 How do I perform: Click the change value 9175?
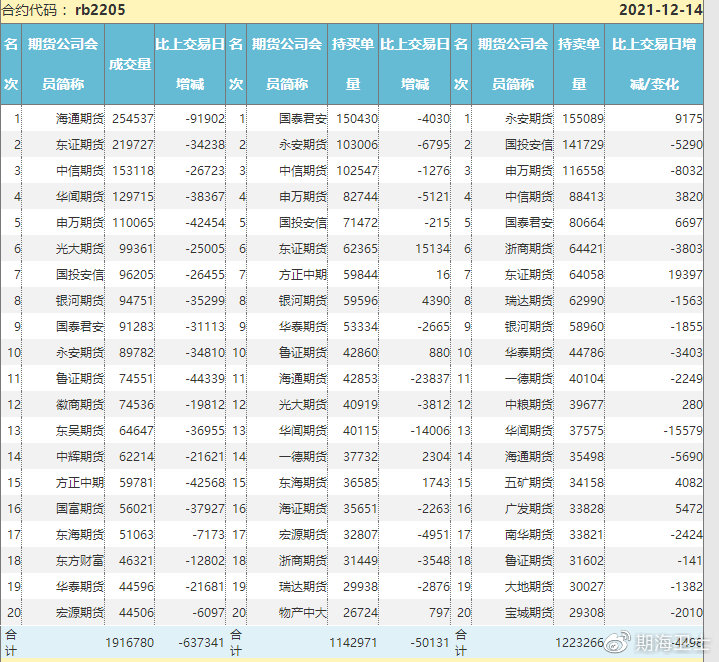point(688,119)
